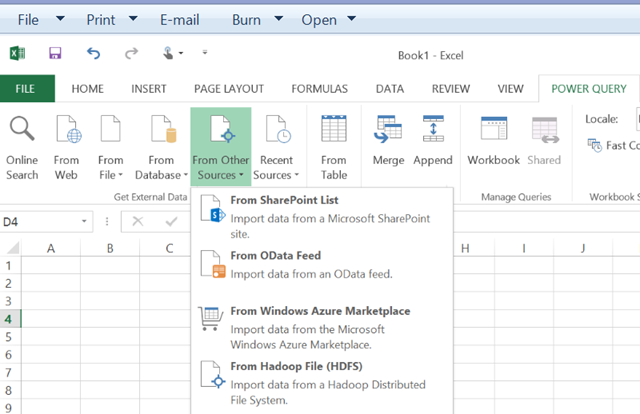Undo the last action

[x=93, y=53]
